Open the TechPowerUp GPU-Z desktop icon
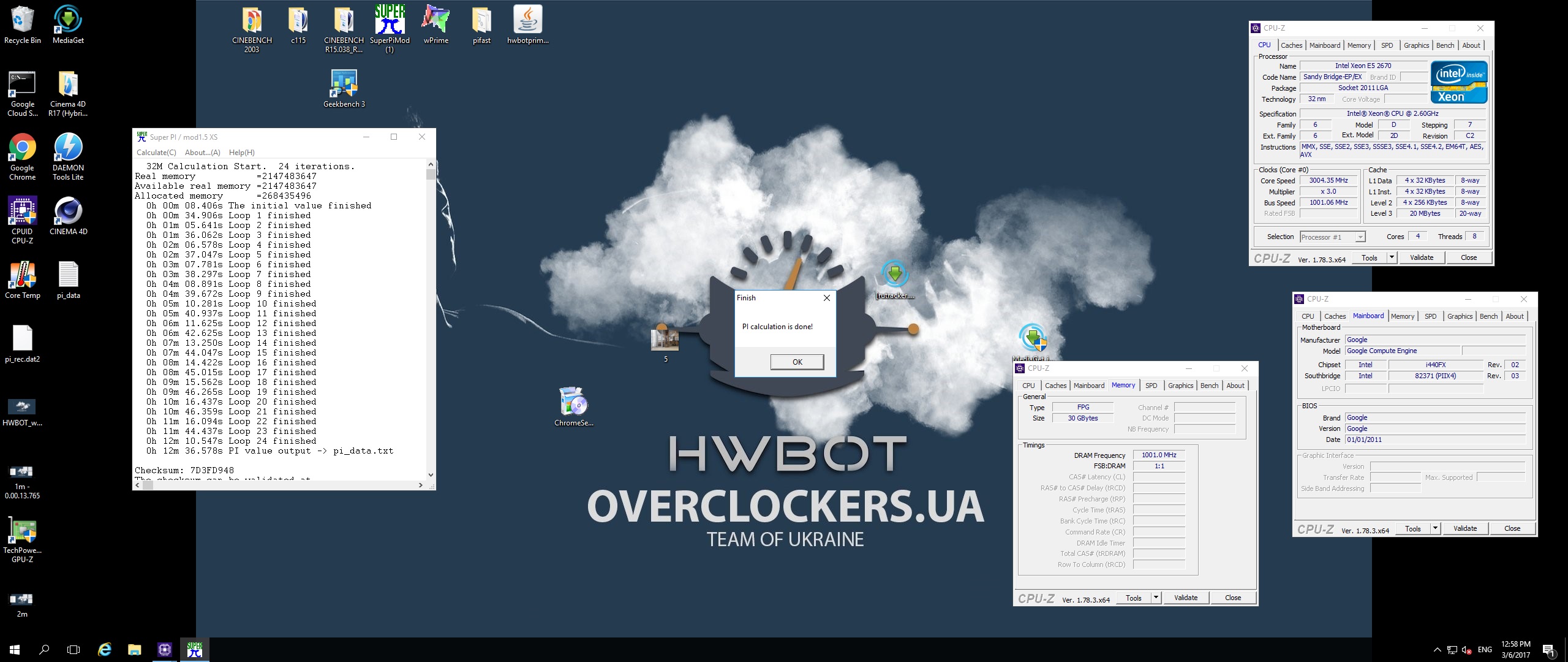This screenshot has width=1568, height=662. click(x=23, y=539)
